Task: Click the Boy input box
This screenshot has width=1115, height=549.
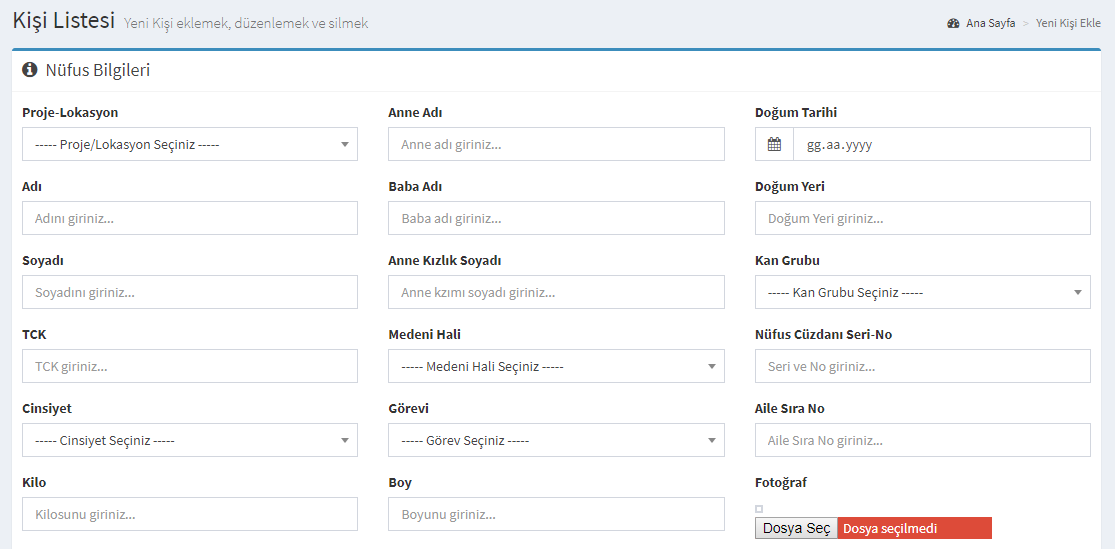Action: pos(556,514)
